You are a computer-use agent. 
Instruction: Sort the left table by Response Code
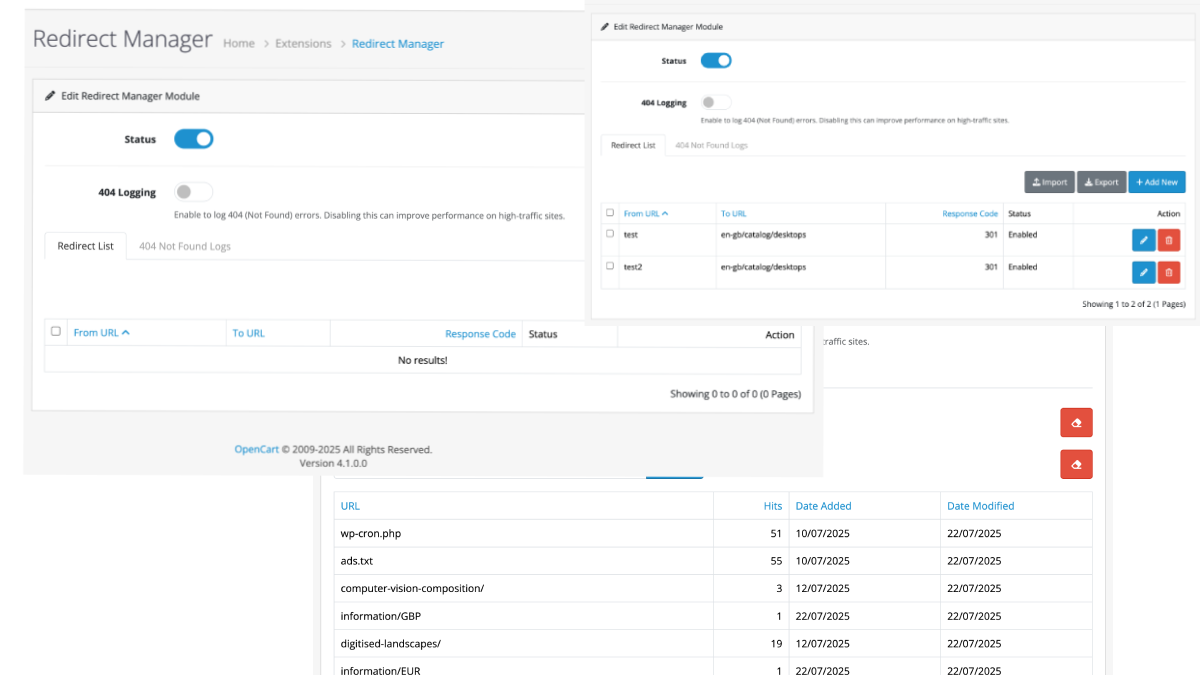pyautogui.click(x=481, y=333)
